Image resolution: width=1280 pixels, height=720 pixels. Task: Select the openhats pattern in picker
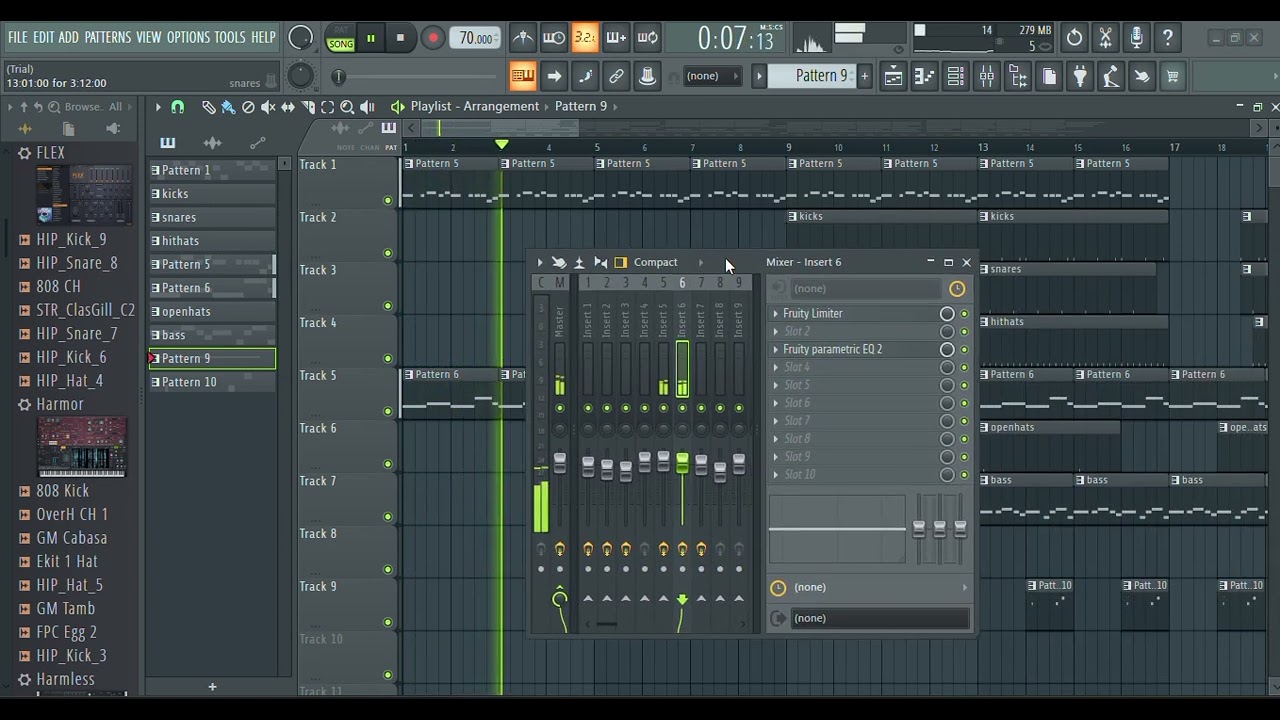tap(212, 311)
